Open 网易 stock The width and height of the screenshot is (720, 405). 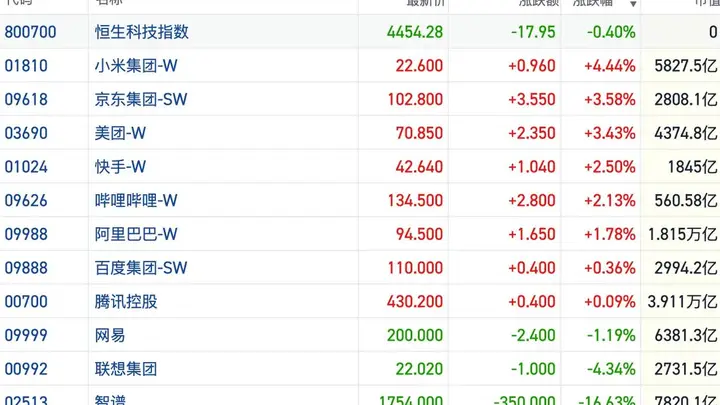coord(110,335)
